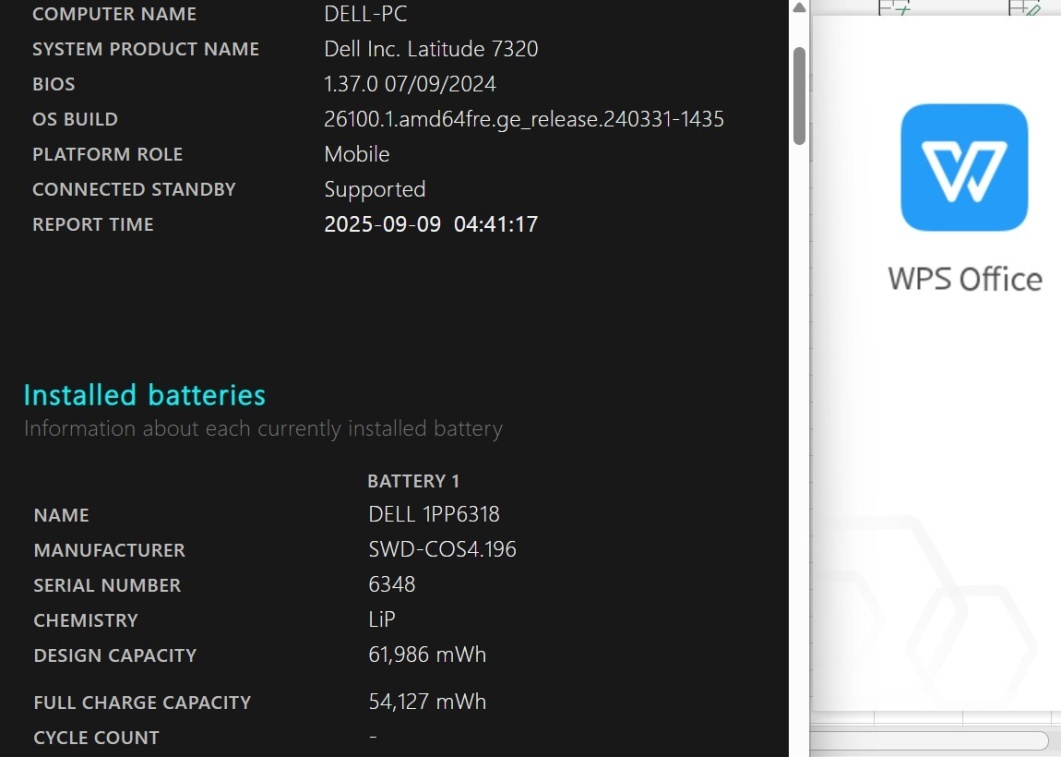Select the BIOS label
The image size is (1061, 757).
coord(53,85)
